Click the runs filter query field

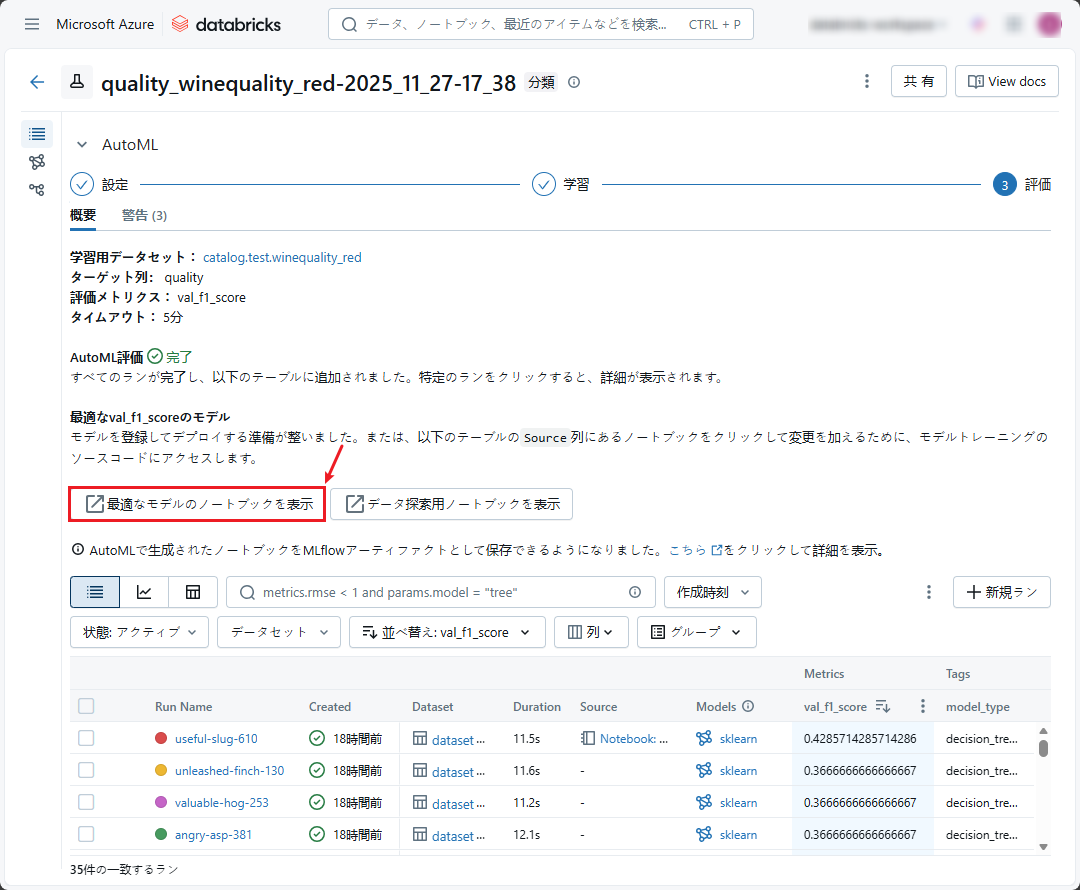click(x=441, y=592)
